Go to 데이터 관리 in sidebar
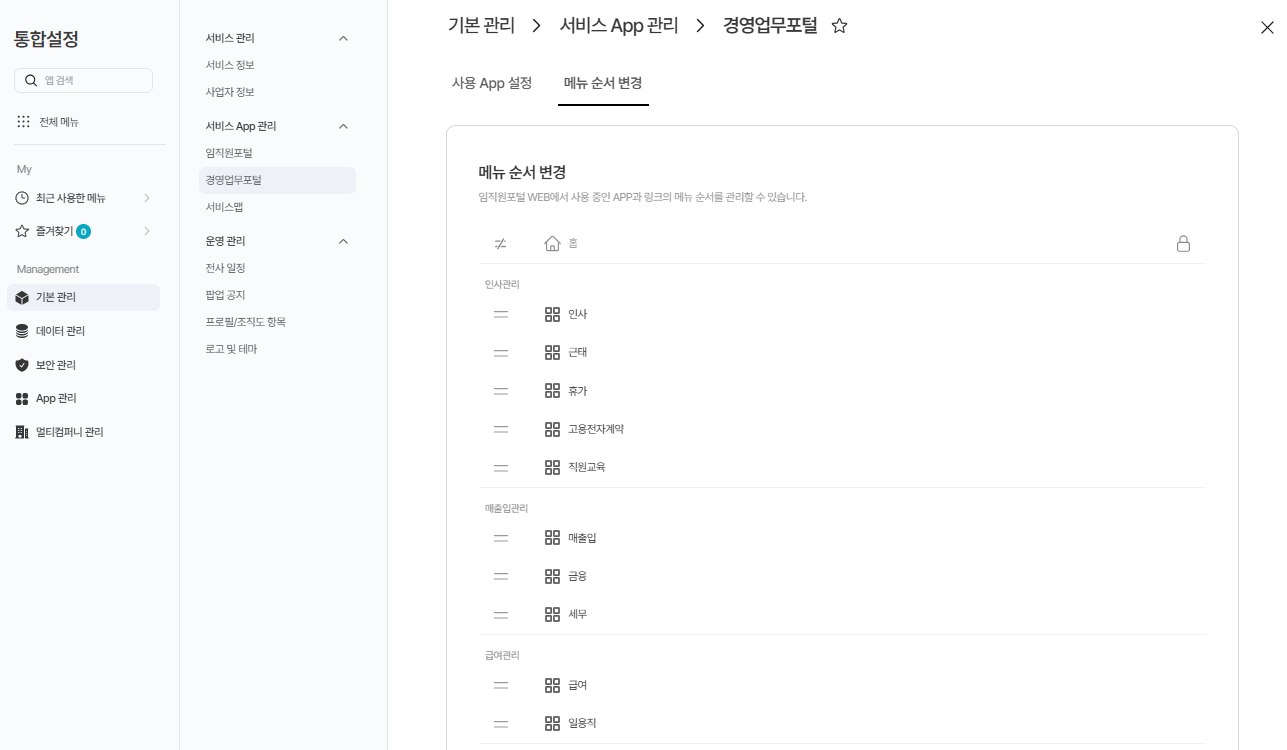Image resolution: width=1287 pixels, height=750 pixels. click(60, 331)
